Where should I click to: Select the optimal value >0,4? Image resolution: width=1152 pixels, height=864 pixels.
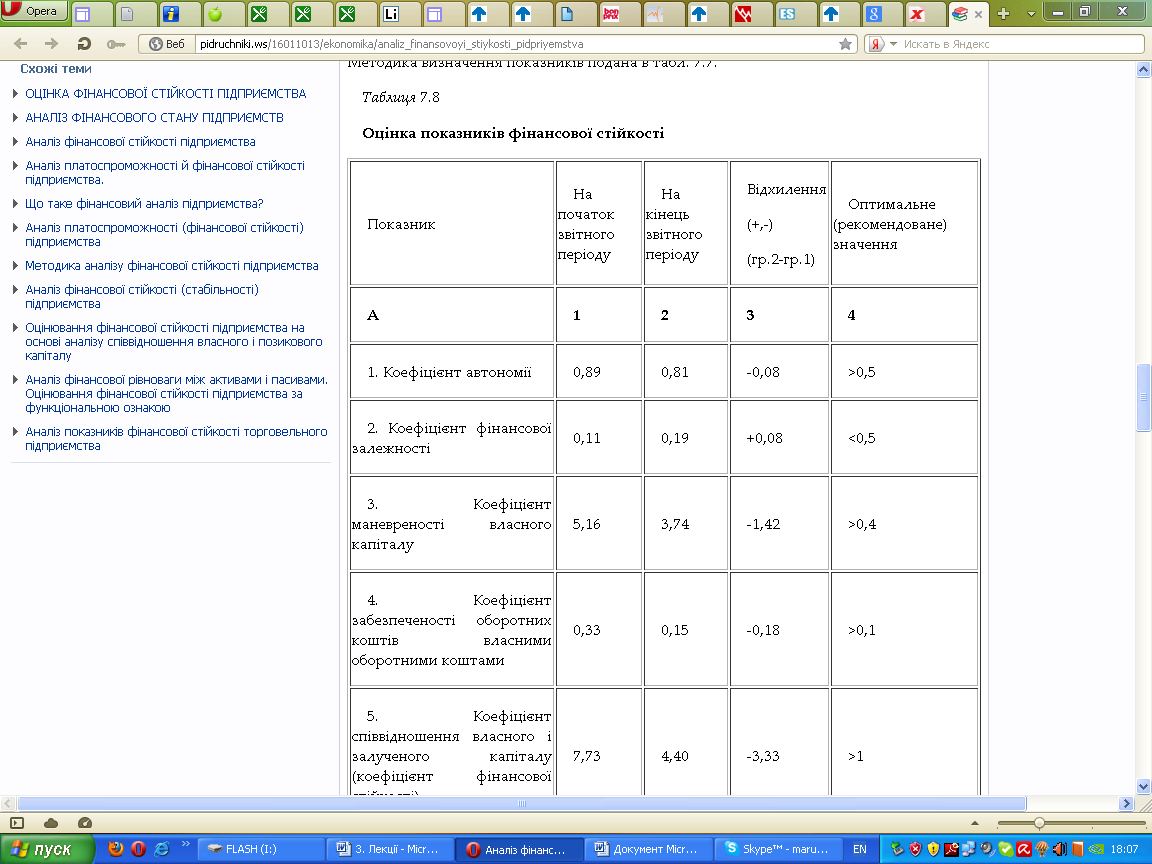862,524
